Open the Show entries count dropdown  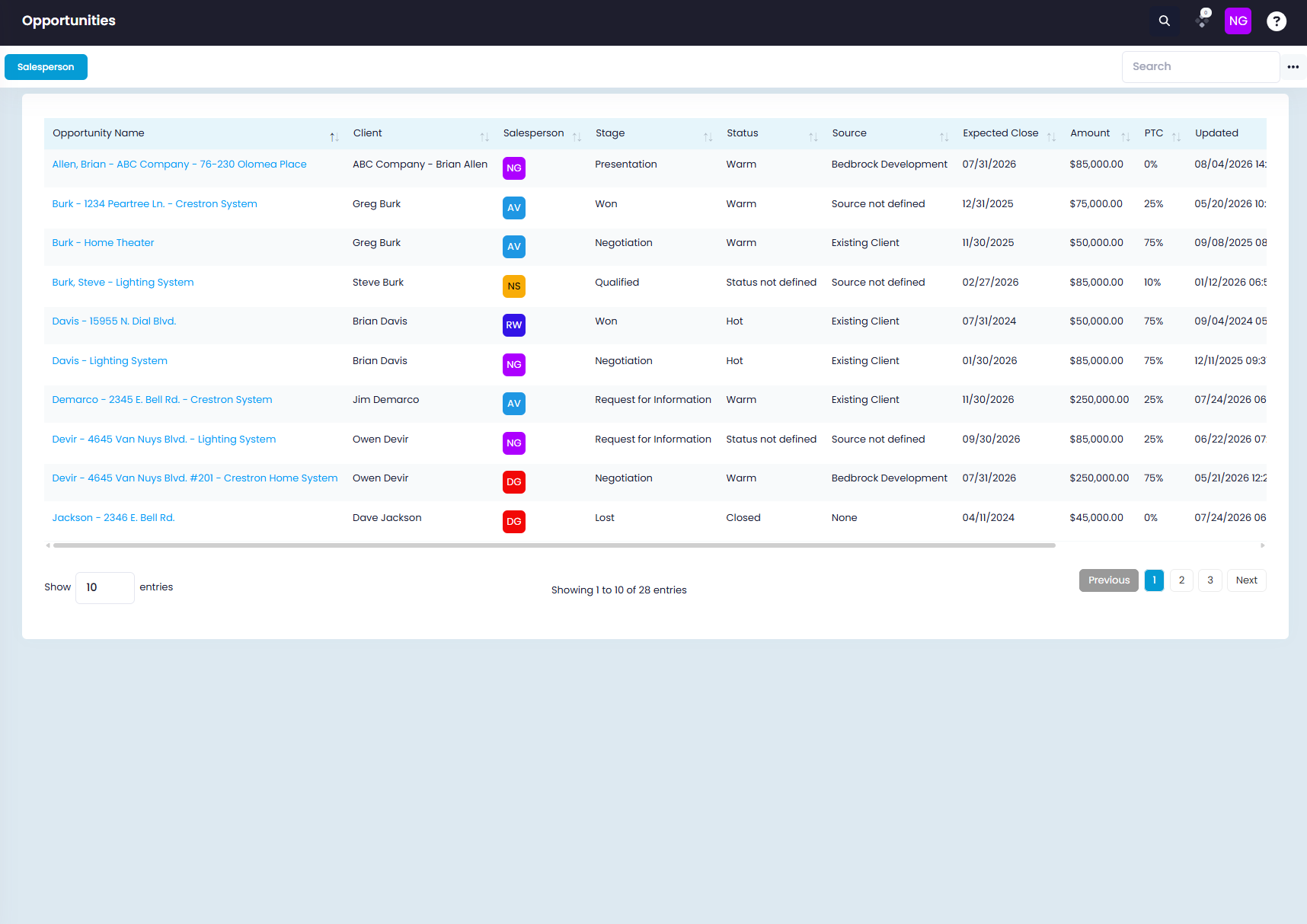[105, 587]
